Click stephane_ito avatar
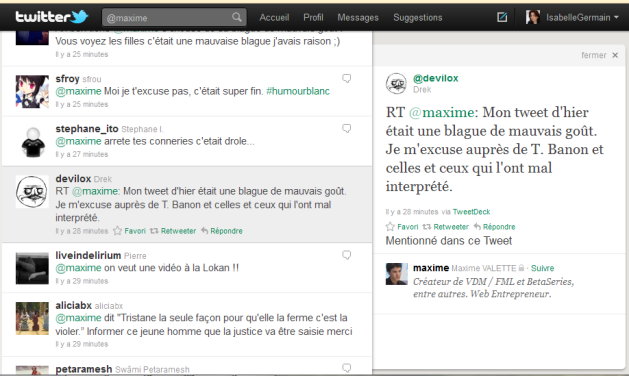 coord(32,142)
